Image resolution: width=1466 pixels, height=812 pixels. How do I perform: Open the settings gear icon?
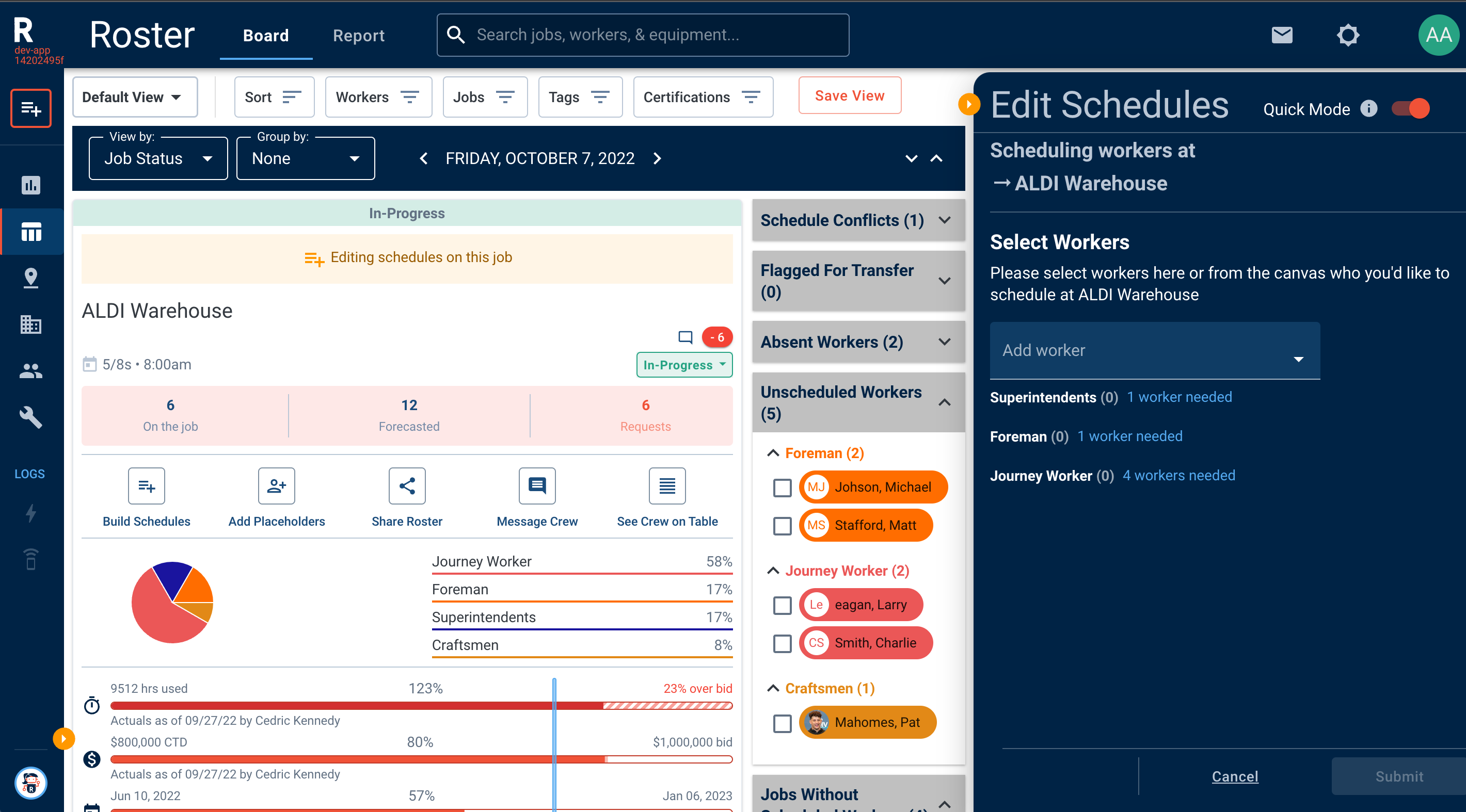[1348, 35]
